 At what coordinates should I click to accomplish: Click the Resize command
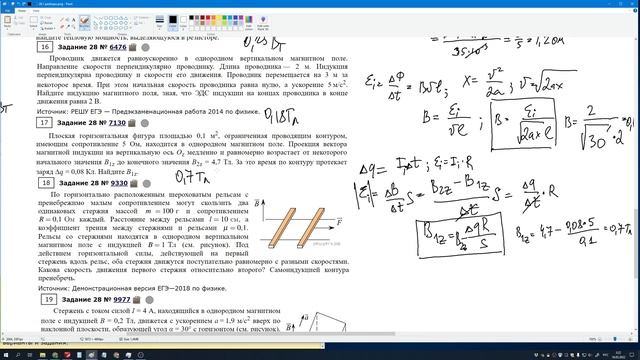point(47,23)
